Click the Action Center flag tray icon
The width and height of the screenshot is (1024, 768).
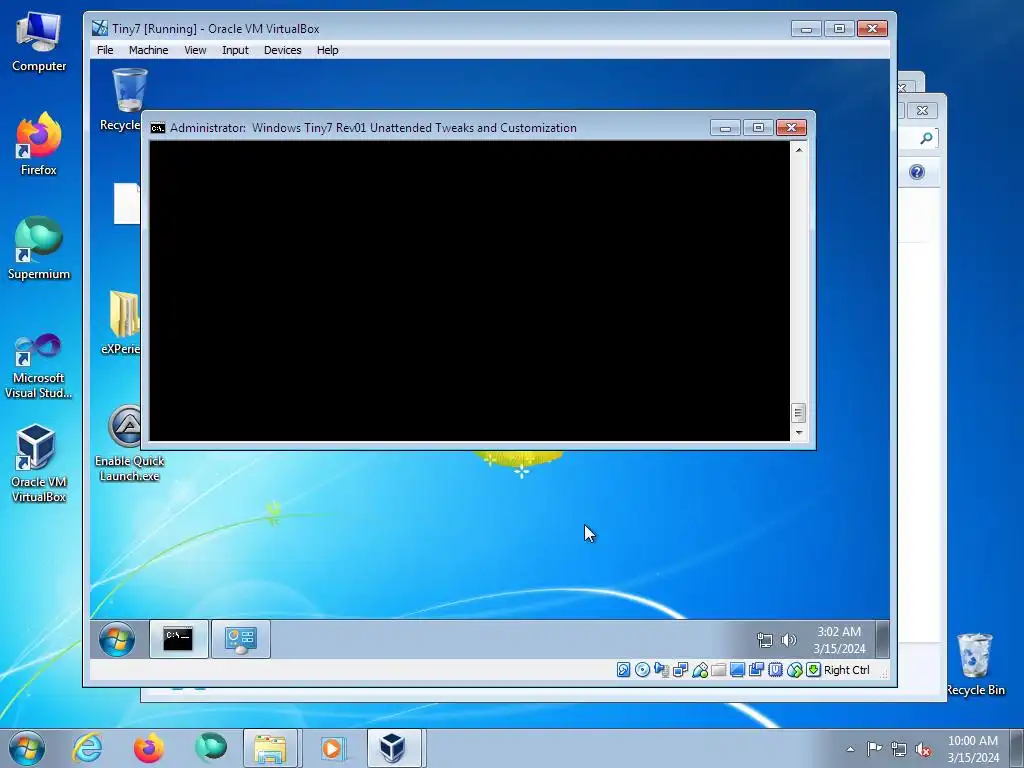coord(874,749)
